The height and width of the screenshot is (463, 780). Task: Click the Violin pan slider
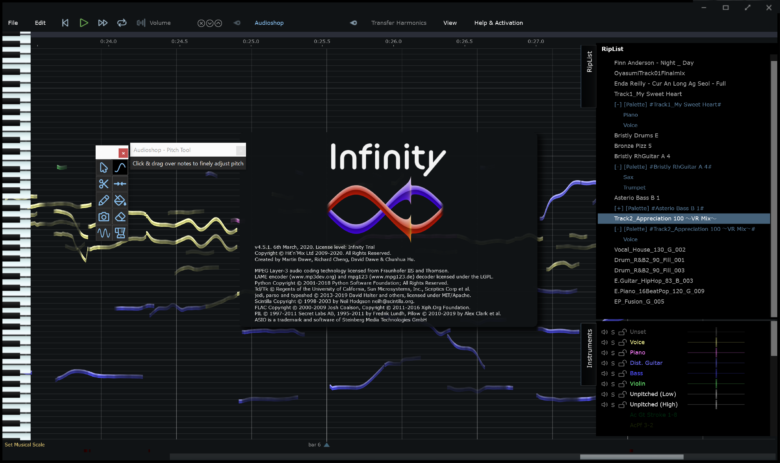tap(716, 384)
